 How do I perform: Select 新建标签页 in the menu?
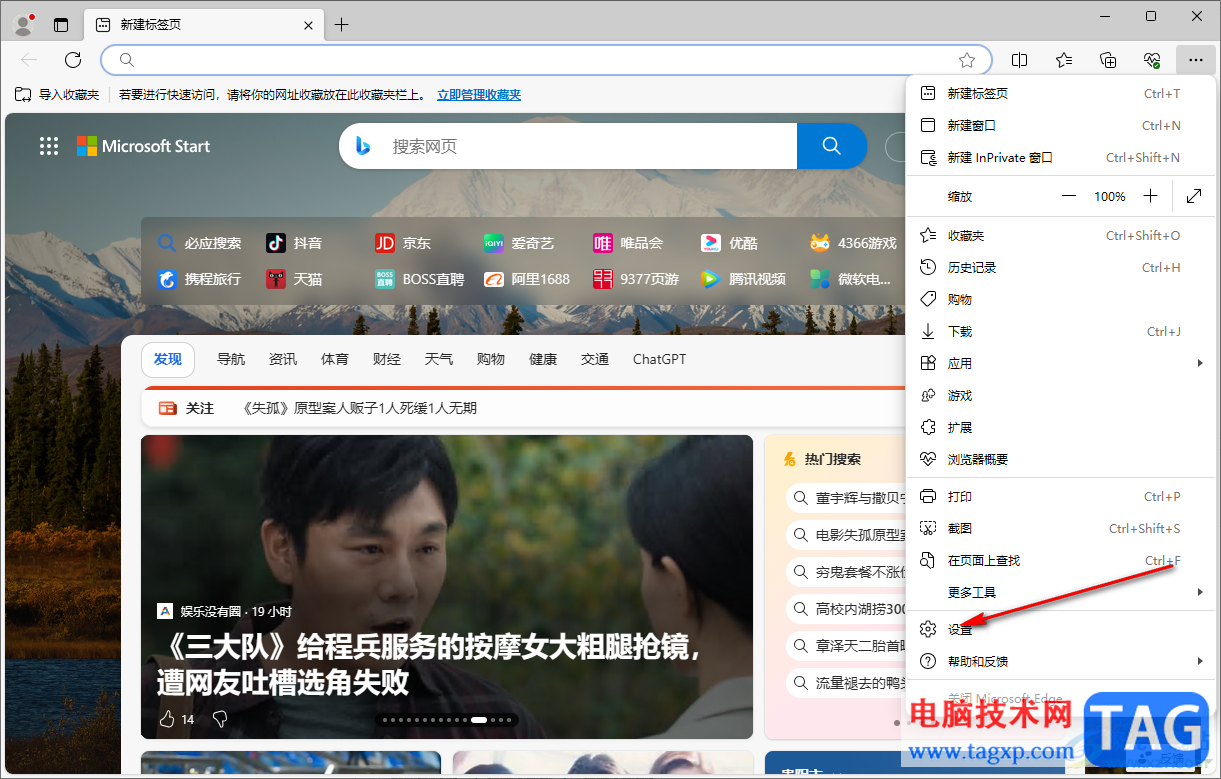tap(1062, 93)
